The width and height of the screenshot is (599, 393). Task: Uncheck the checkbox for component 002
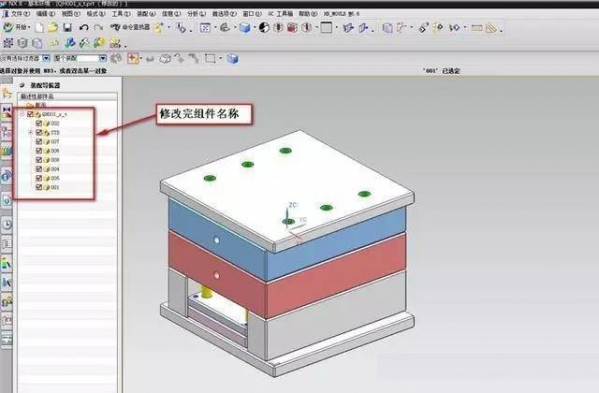[x=39, y=123]
